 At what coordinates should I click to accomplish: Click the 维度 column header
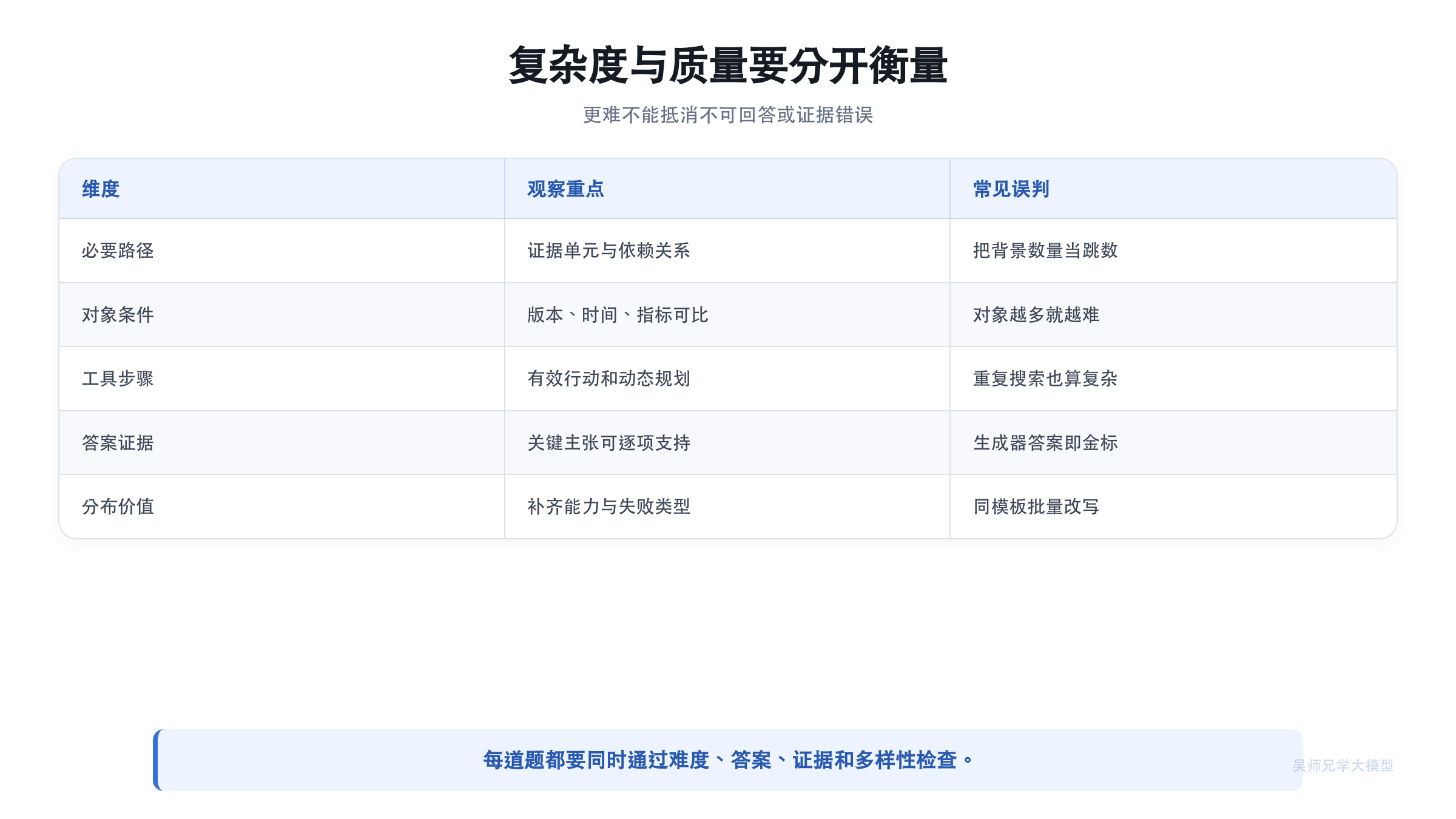282,189
